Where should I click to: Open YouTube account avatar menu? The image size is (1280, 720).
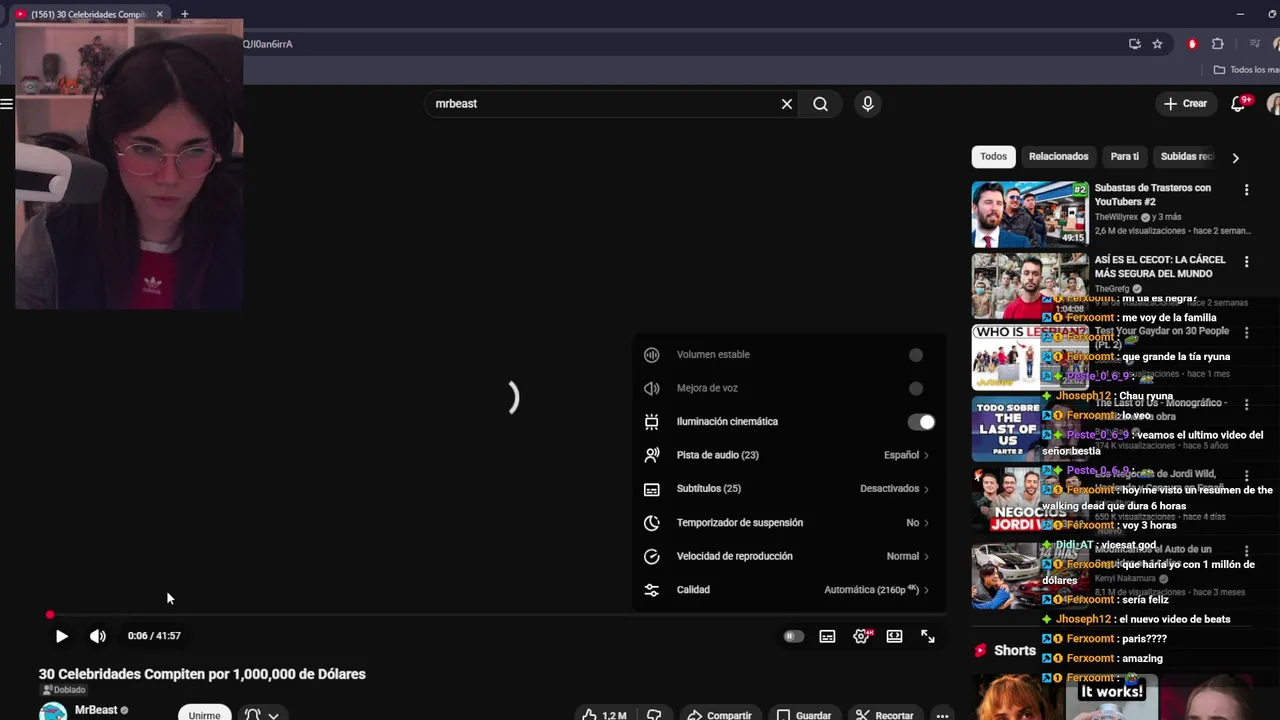pos(1274,104)
